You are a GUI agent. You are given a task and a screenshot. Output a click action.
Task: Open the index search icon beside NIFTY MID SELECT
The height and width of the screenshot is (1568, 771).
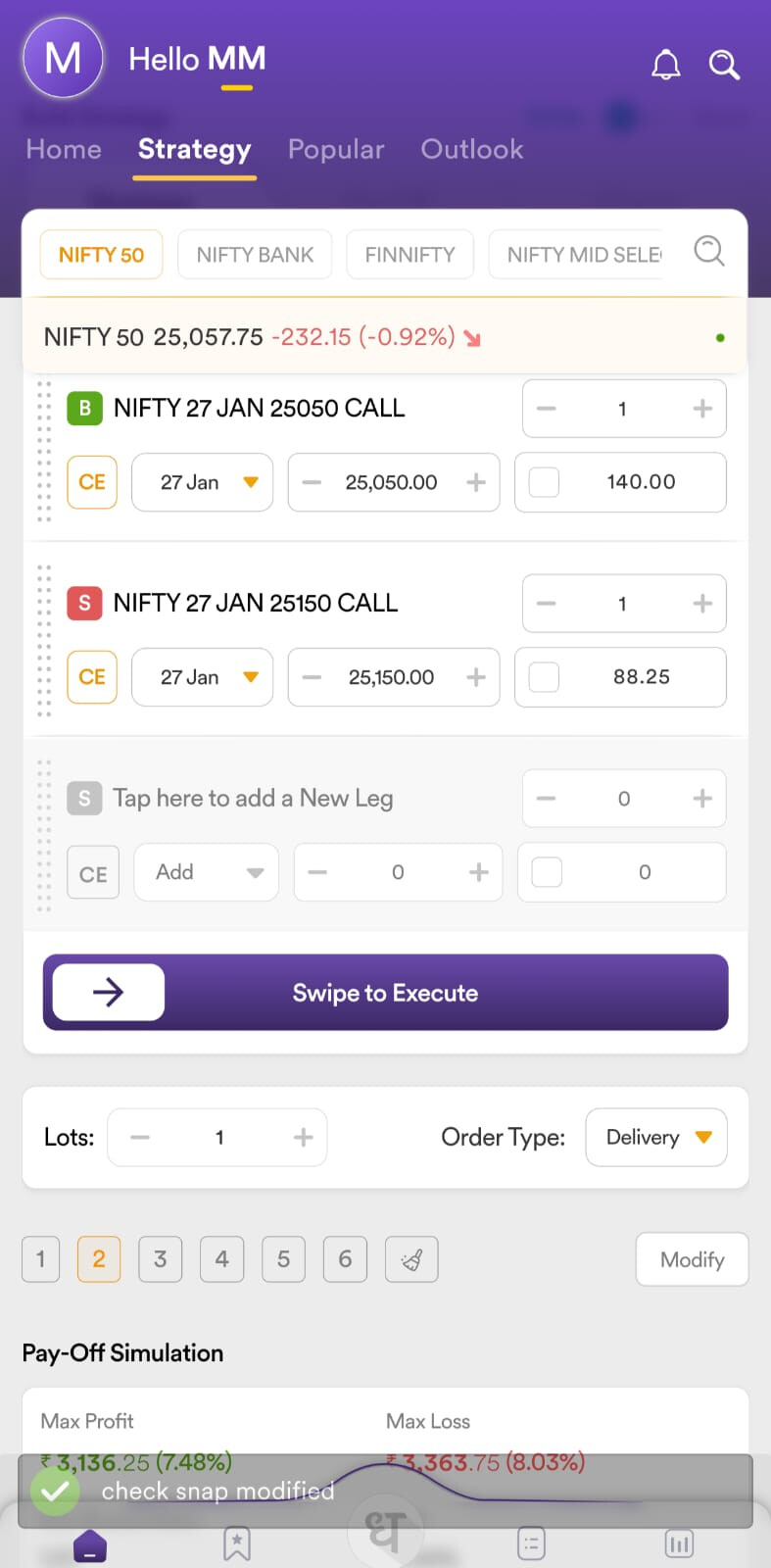click(x=709, y=251)
